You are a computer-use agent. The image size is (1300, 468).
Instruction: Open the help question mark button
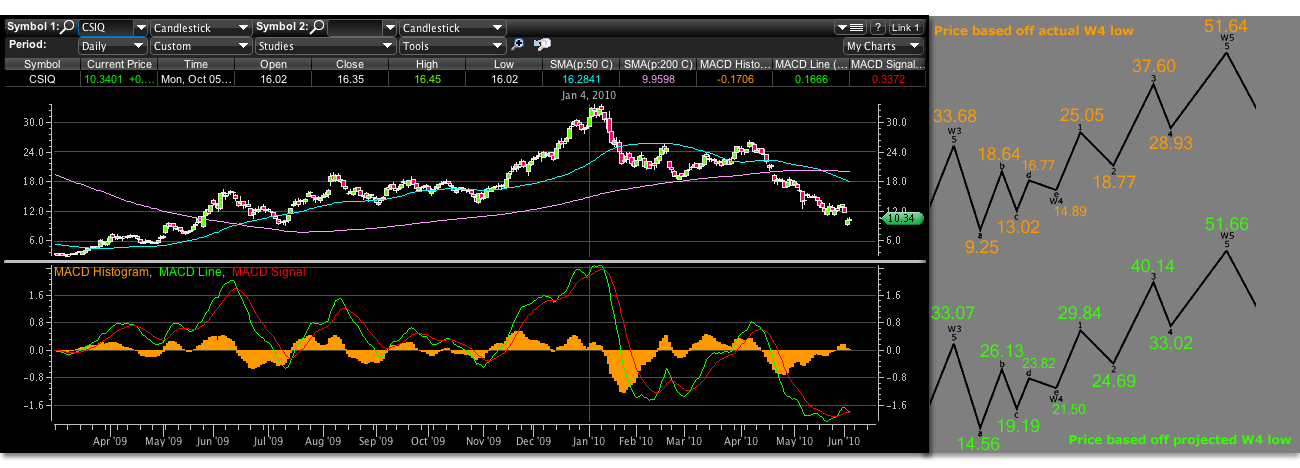click(x=877, y=28)
